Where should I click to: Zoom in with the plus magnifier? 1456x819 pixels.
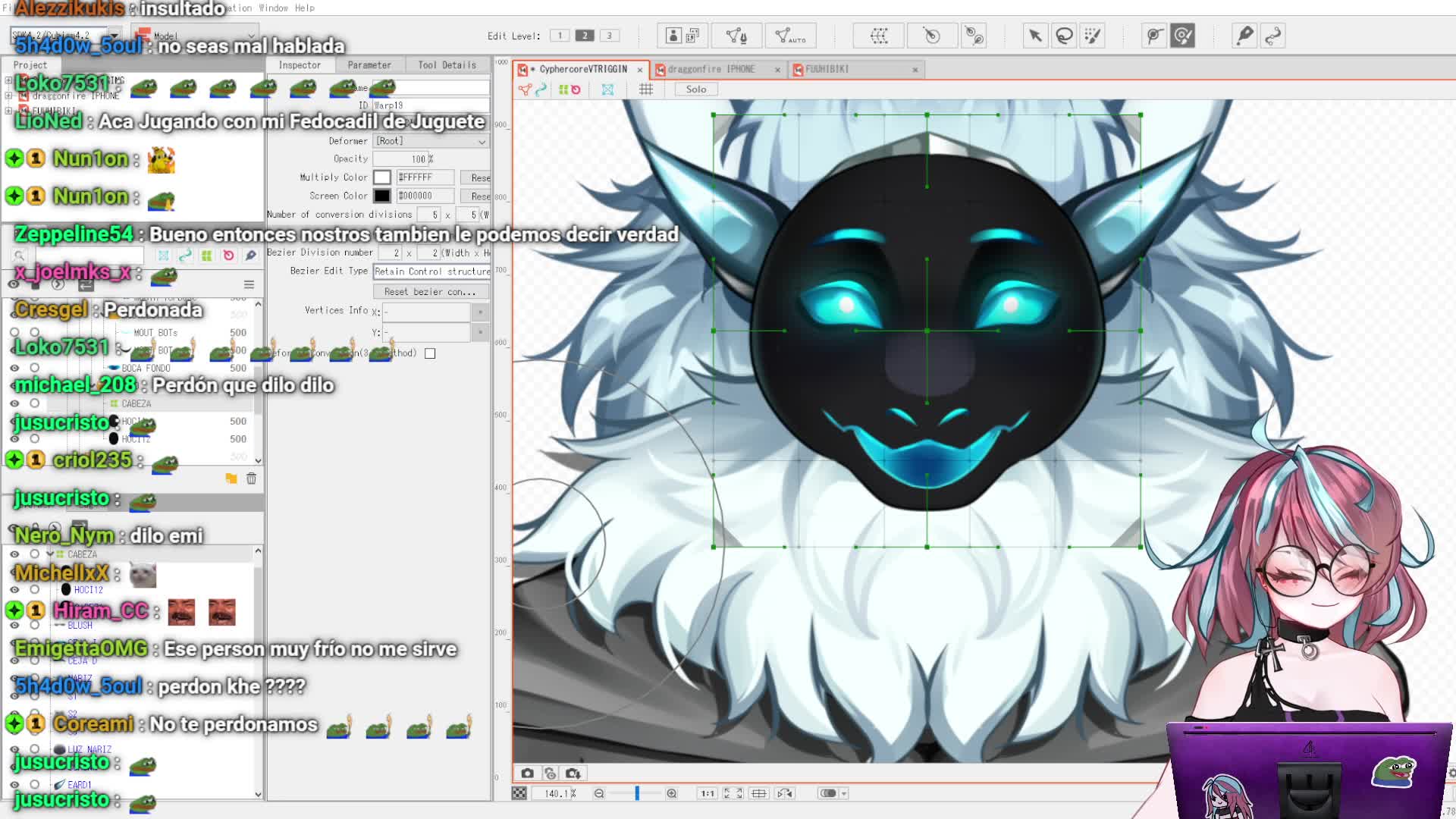(672, 793)
